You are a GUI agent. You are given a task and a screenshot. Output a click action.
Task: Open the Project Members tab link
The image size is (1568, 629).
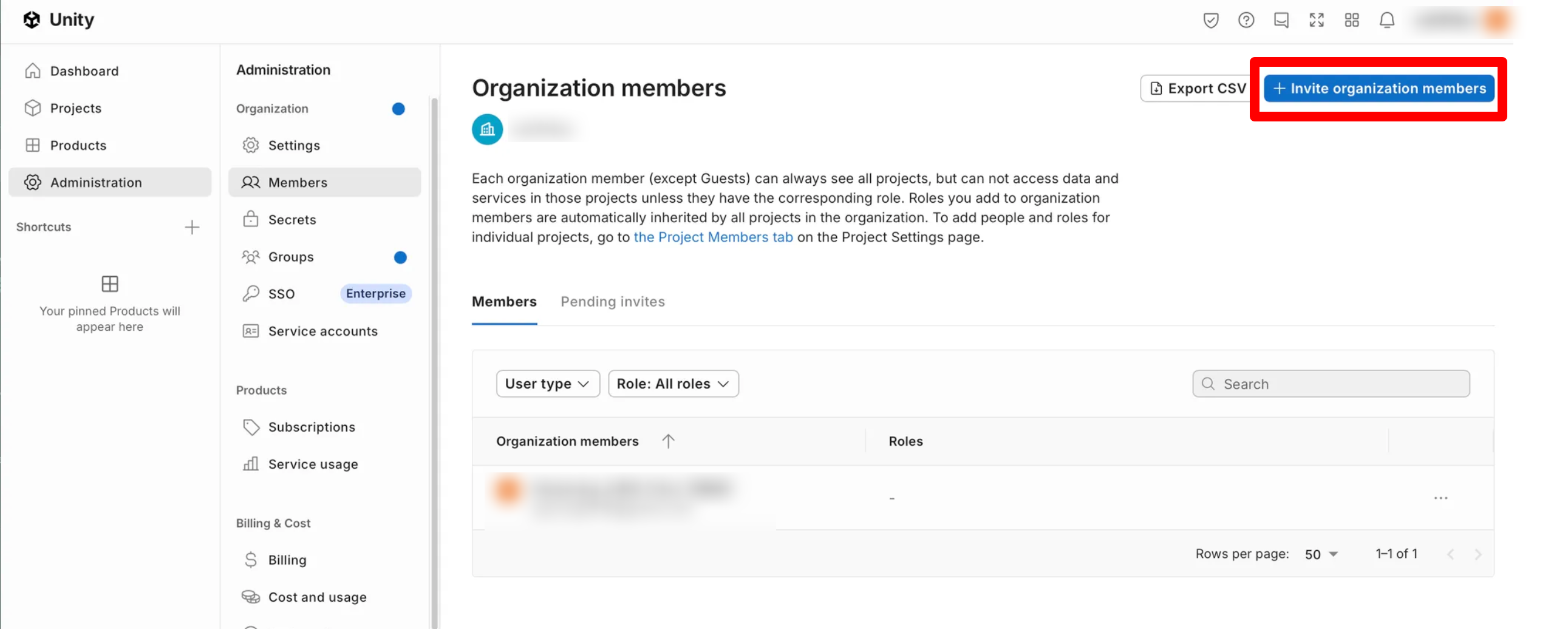[713, 237]
